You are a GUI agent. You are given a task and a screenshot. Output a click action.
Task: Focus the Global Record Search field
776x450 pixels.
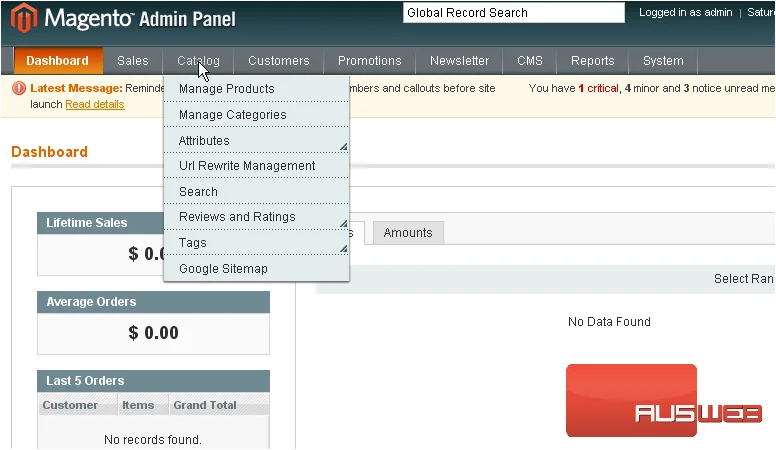pos(514,13)
